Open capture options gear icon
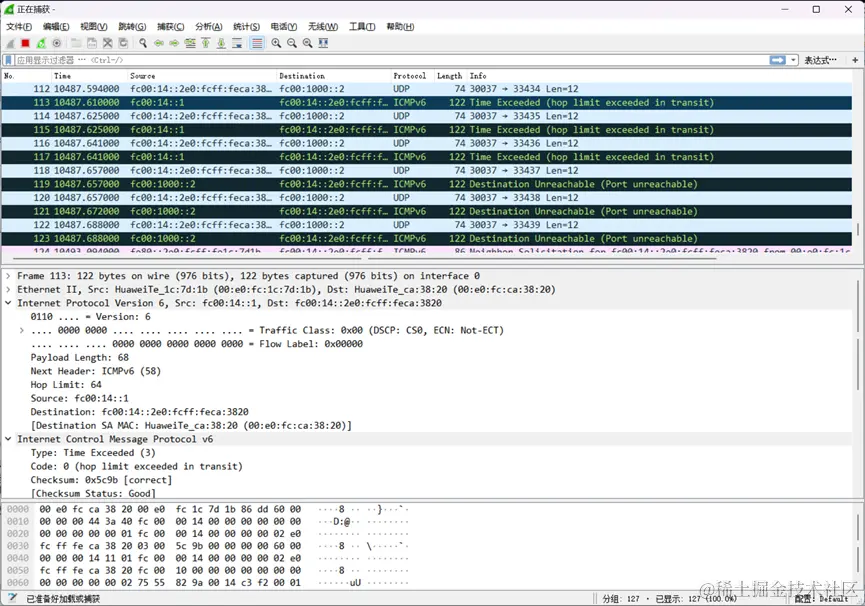This screenshot has width=865, height=606. pyautogui.click(x=56, y=43)
